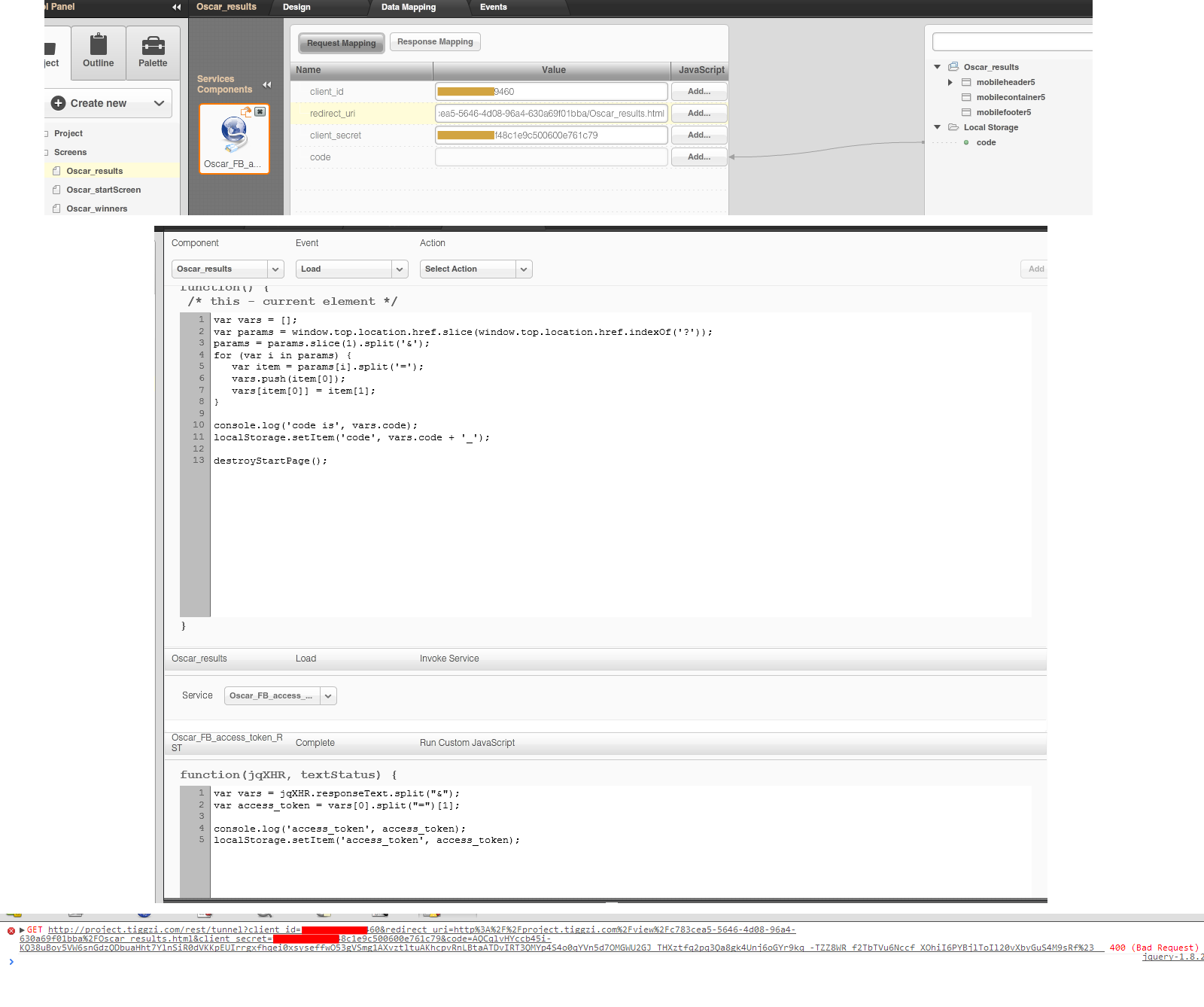Select the code item under Local Storage
This screenshot has width=1204, height=1007.
click(986, 142)
